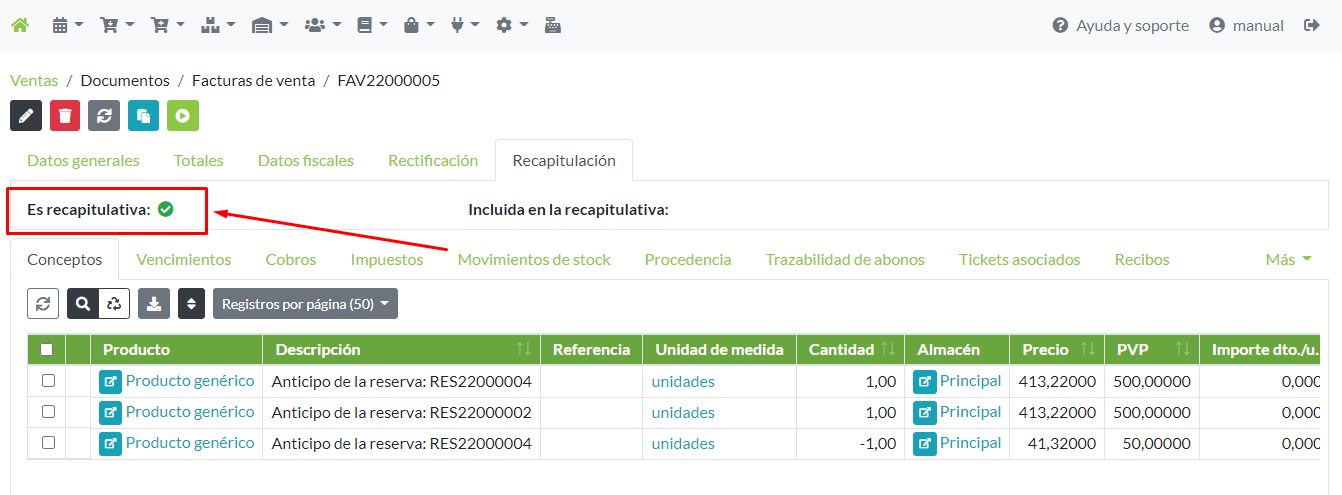The width and height of the screenshot is (1342, 495).
Task: Open the search filter magnifier button
Action: click(83, 304)
